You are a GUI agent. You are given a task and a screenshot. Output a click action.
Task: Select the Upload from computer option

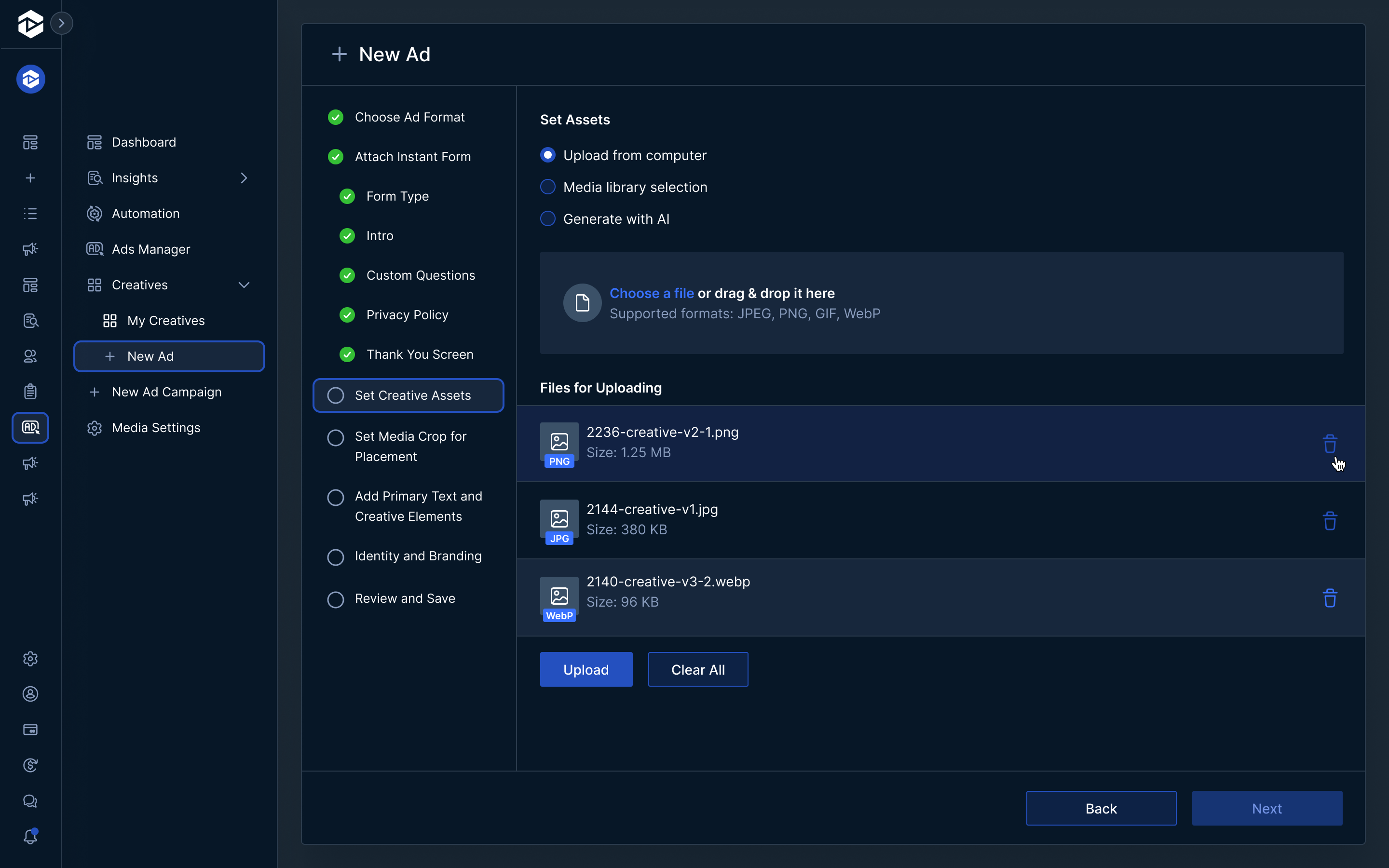point(548,155)
